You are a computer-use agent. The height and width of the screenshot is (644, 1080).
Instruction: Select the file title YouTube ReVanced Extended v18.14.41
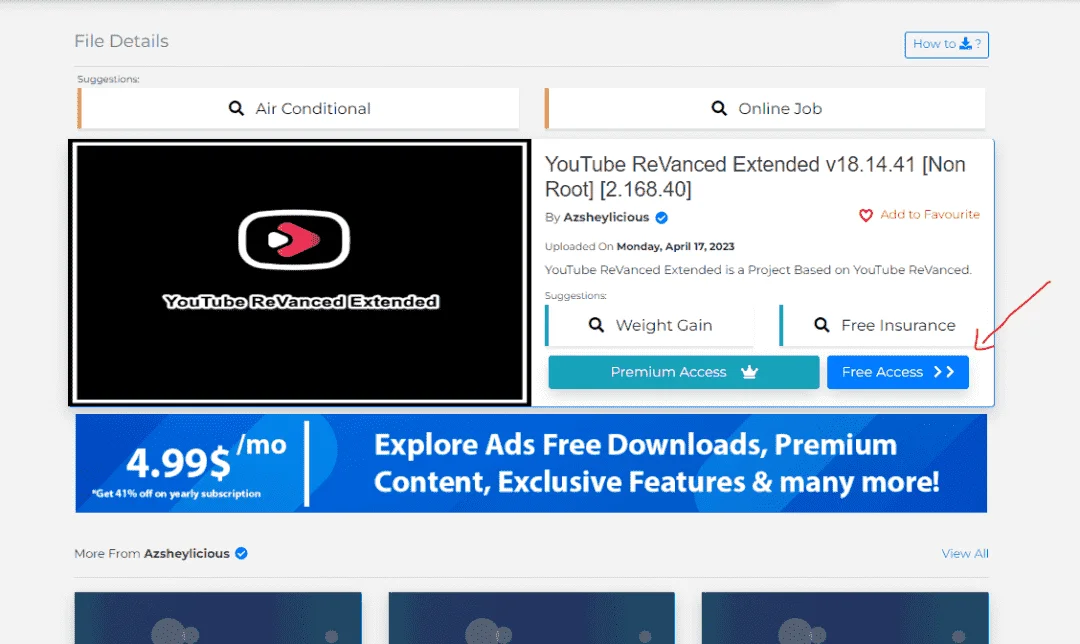[755, 176]
